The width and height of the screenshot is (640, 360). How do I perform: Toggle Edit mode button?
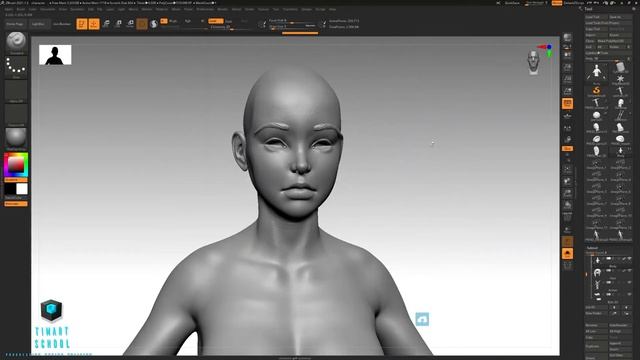82,24
